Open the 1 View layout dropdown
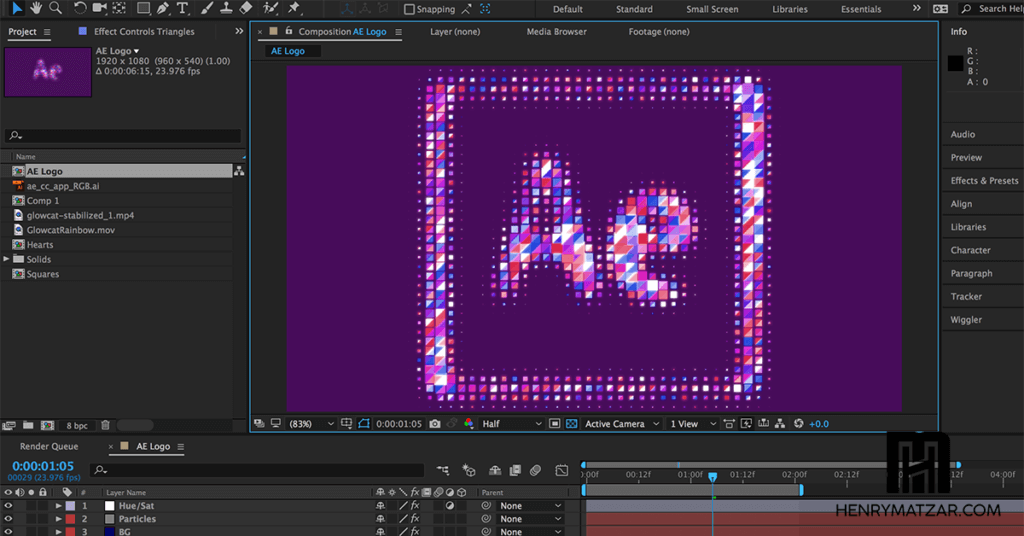Image resolution: width=1024 pixels, height=536 pixels. [693, 424]
